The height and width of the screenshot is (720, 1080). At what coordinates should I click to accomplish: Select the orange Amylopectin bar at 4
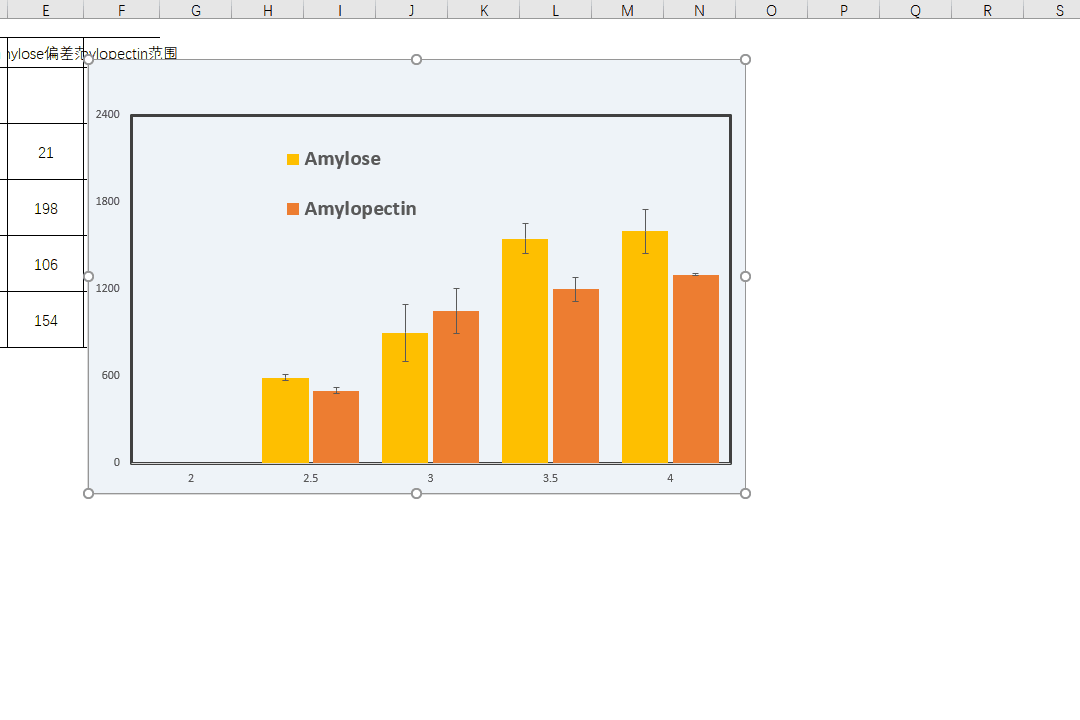tap(696, 369)
